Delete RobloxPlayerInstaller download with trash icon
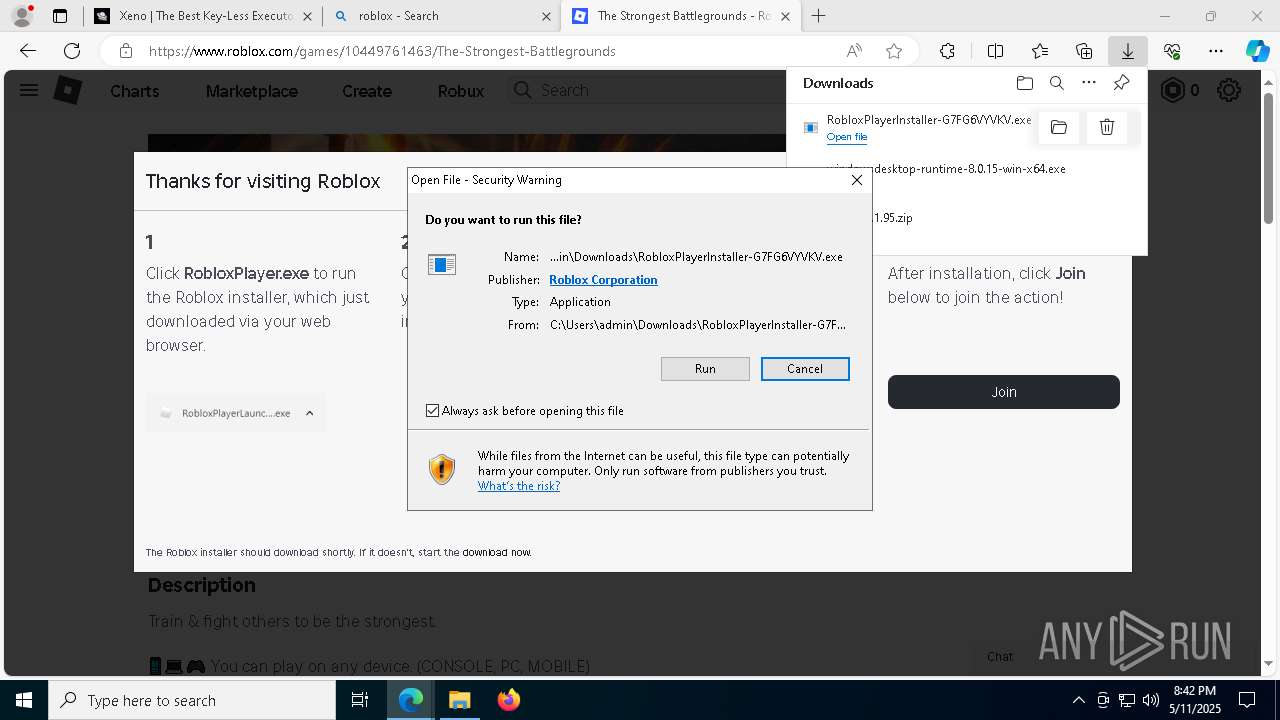The height and width of the screenshot is (720, 1280). 1107,127
